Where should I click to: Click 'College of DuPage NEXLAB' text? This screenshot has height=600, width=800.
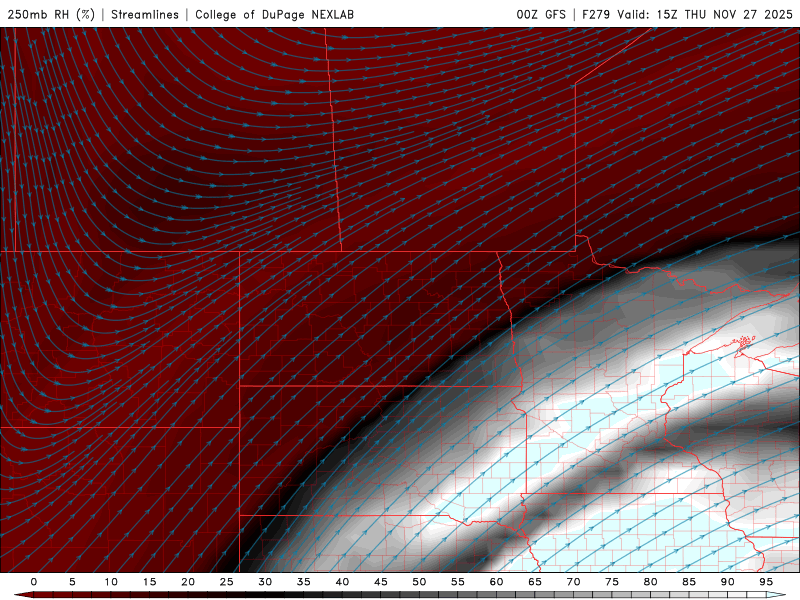pos(274,14)
